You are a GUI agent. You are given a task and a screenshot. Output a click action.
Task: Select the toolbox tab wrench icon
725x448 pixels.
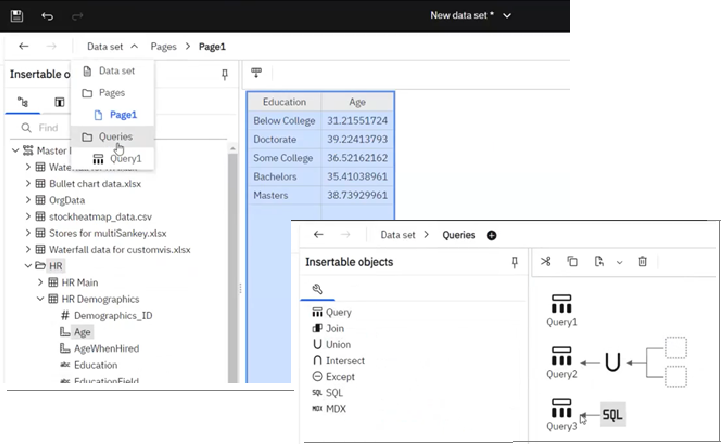click(x=317, y=290)
